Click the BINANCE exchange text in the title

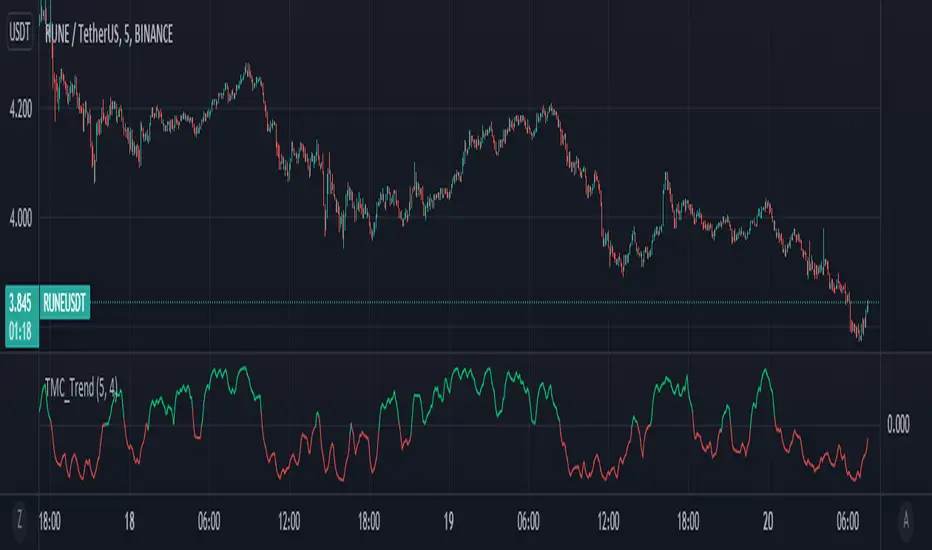pyautogui.click(x=148, y=35)
